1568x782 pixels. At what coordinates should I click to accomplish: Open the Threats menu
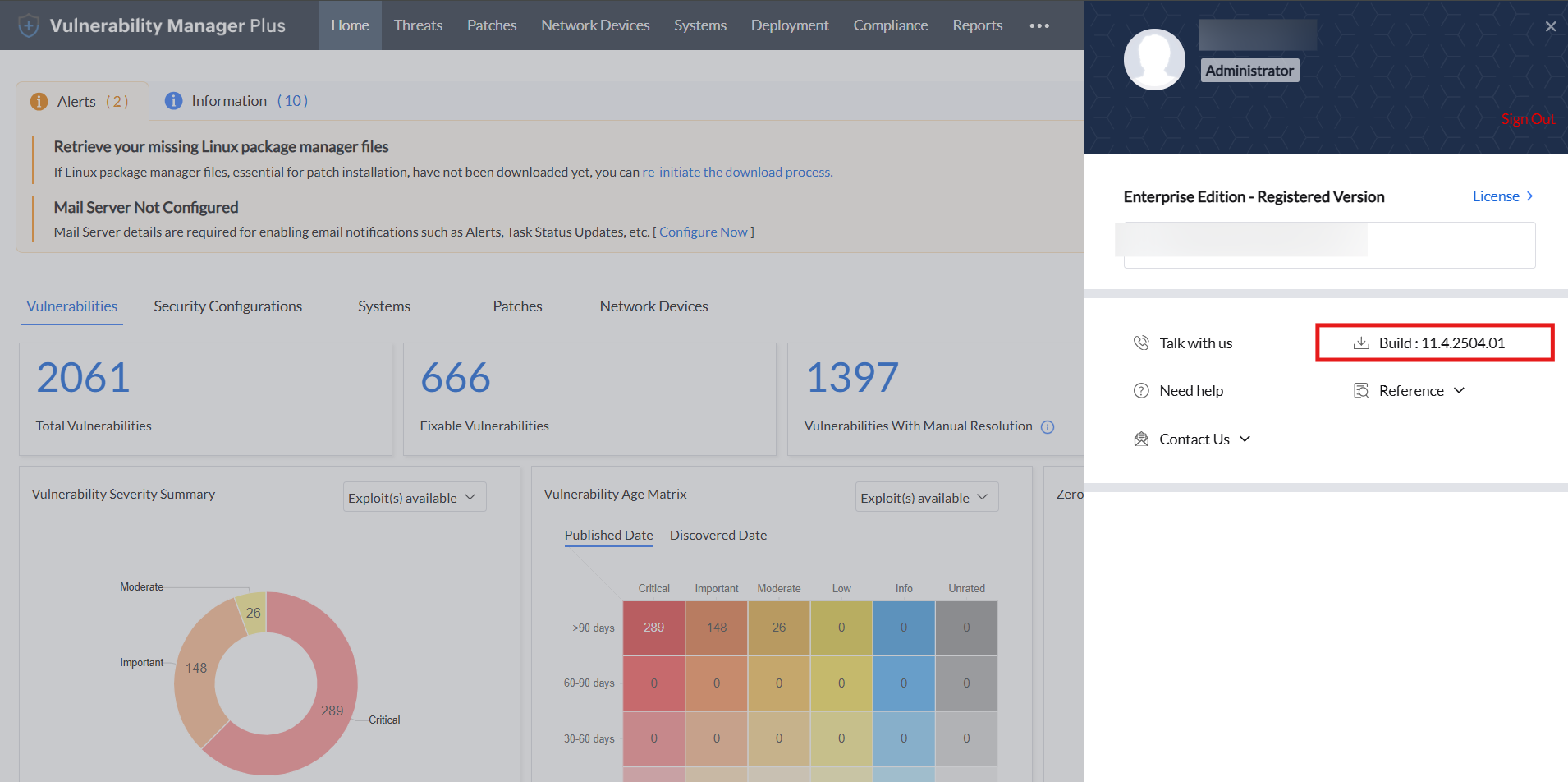tap(418, 25)
